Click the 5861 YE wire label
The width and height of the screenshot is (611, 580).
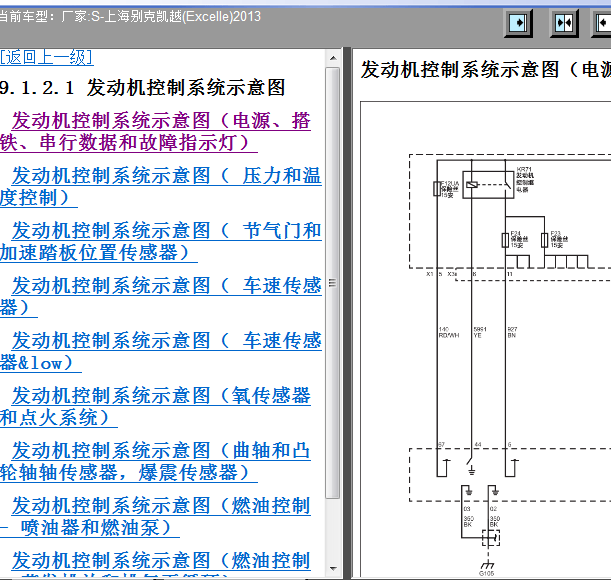point(480,332)
